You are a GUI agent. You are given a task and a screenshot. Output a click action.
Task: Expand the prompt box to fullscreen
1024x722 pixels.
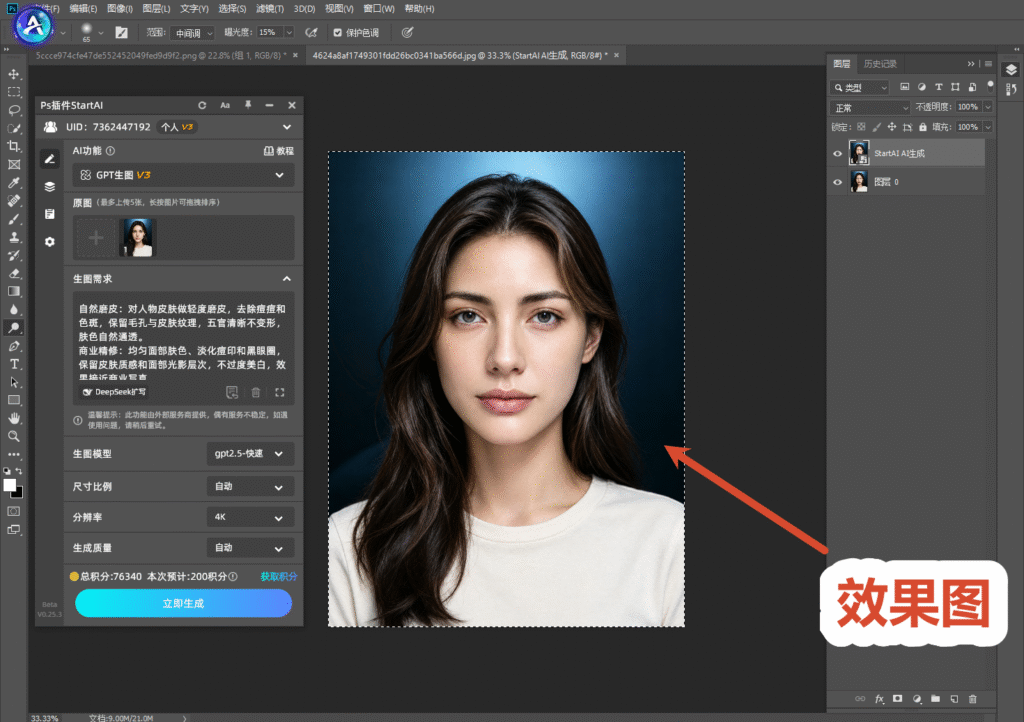coord(280,392)
